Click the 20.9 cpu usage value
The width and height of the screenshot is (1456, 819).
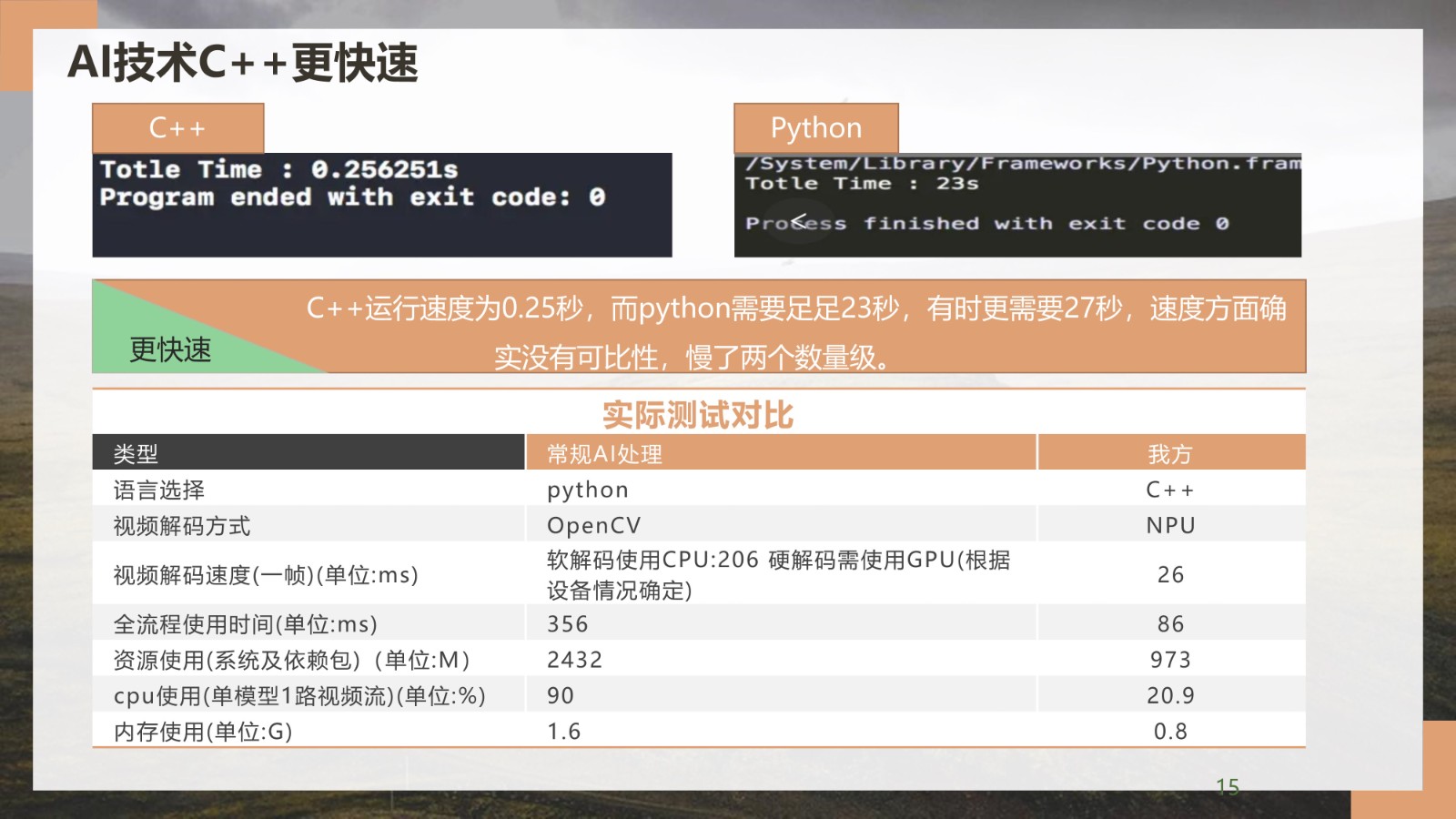[x=1170, y=695]
